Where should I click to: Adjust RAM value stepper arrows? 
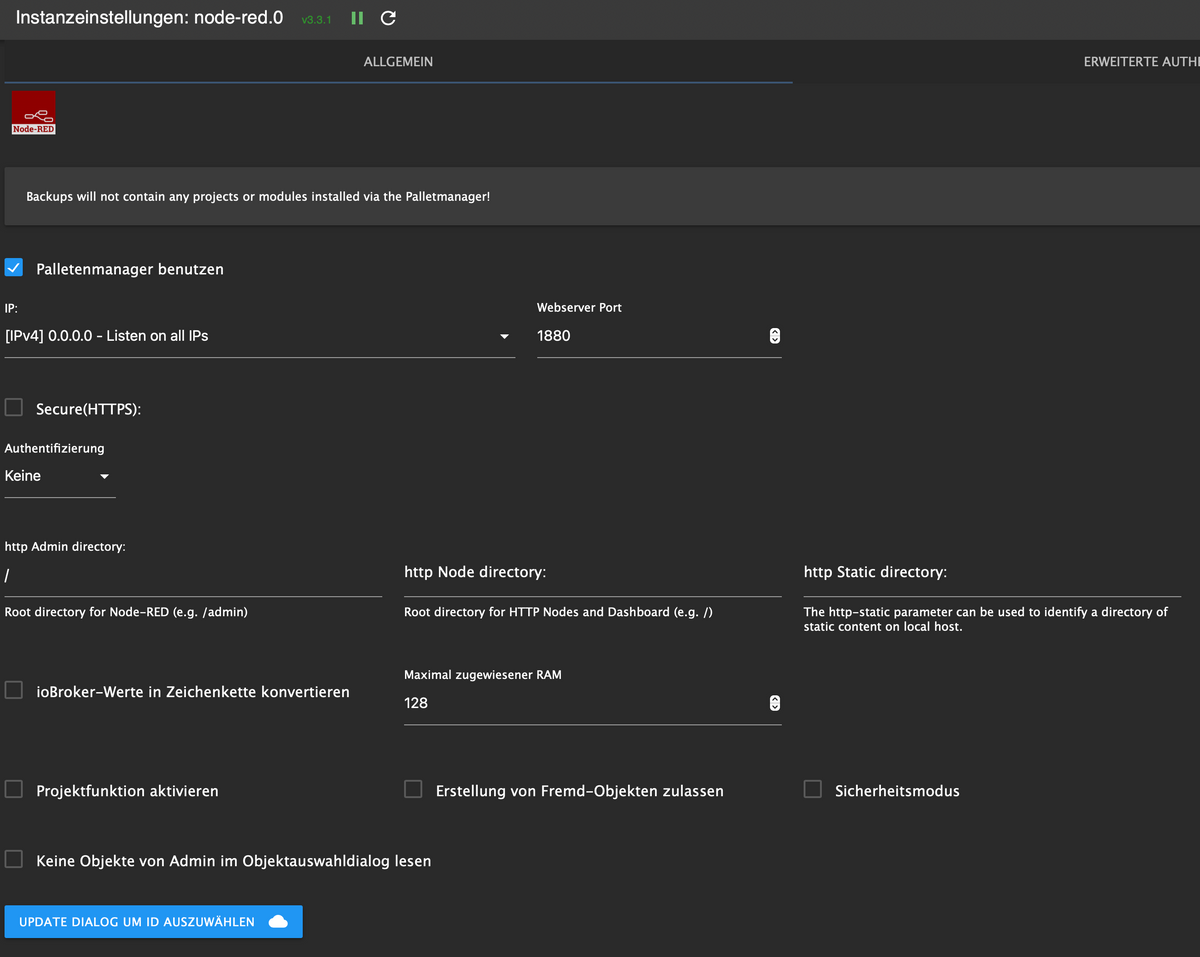click(x=774, y=704)
